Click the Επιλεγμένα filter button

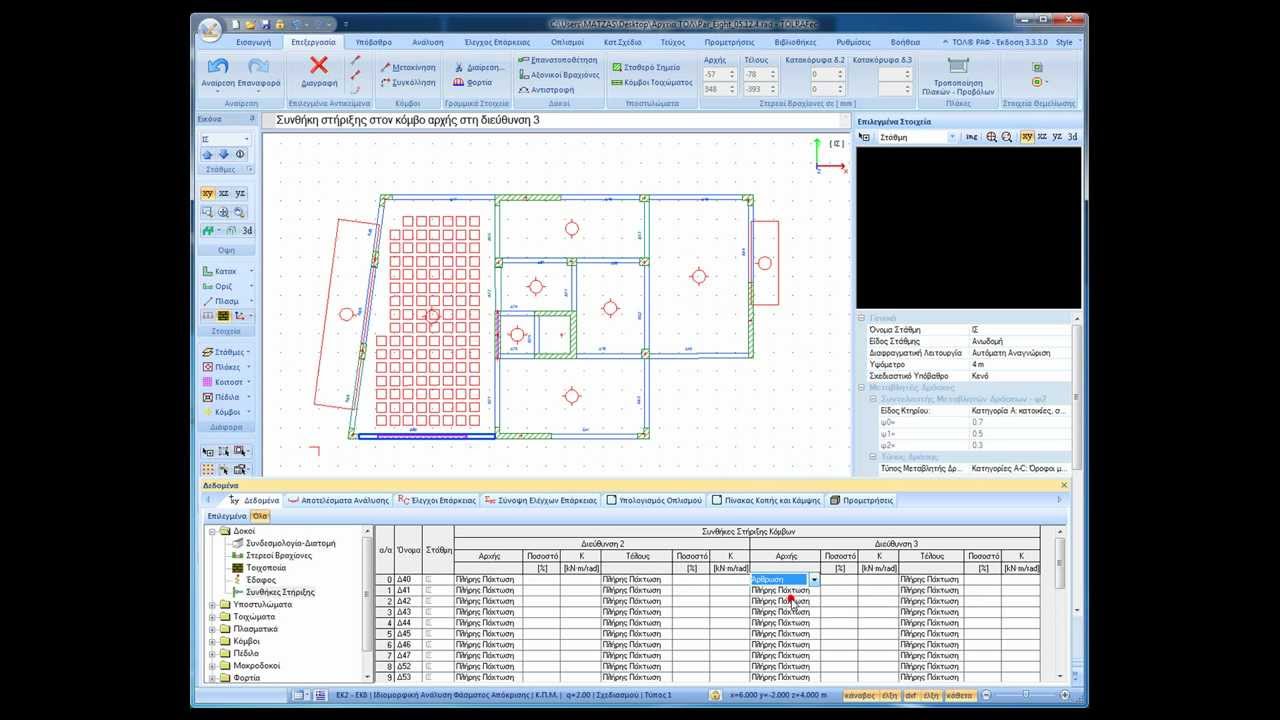tap(227, 516)
